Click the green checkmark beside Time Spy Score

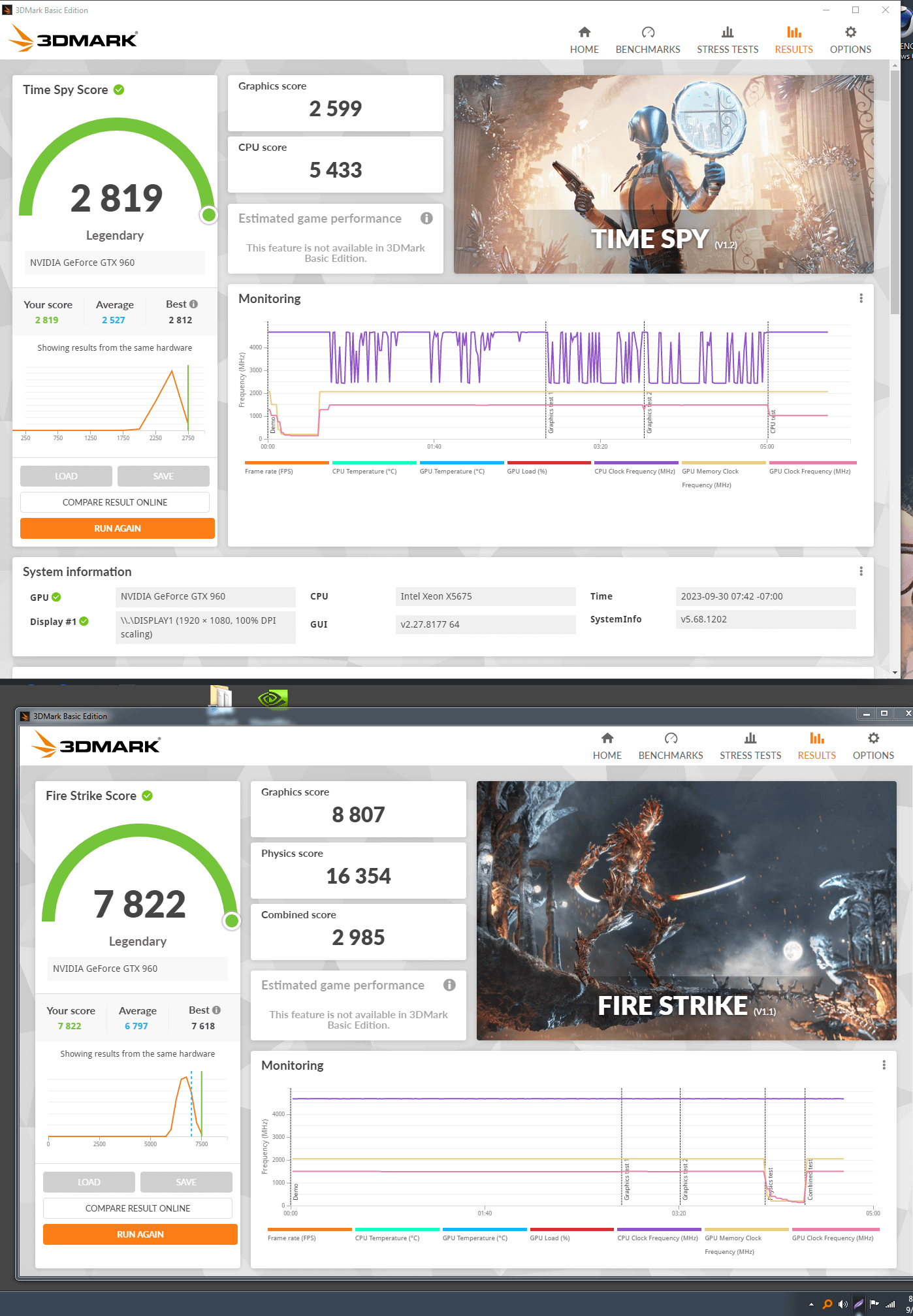coord(119,89)
